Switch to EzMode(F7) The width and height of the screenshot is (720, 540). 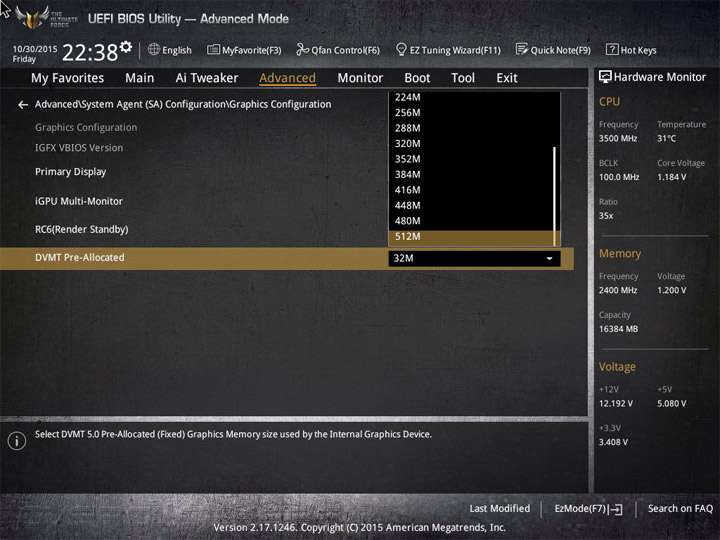pyautogui.click(x=589, y=509)
